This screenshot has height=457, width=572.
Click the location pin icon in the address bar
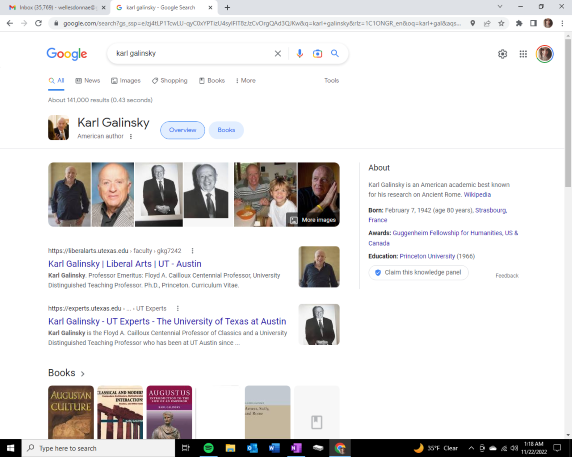(x=472, y=23)
